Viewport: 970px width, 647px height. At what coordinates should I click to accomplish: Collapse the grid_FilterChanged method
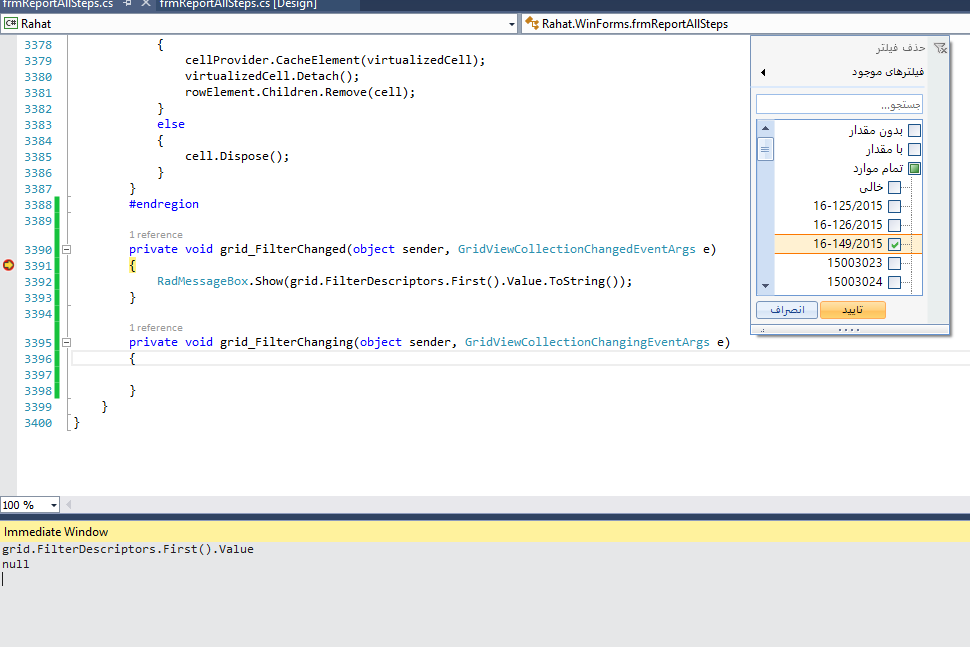click(x=67, y=250)
